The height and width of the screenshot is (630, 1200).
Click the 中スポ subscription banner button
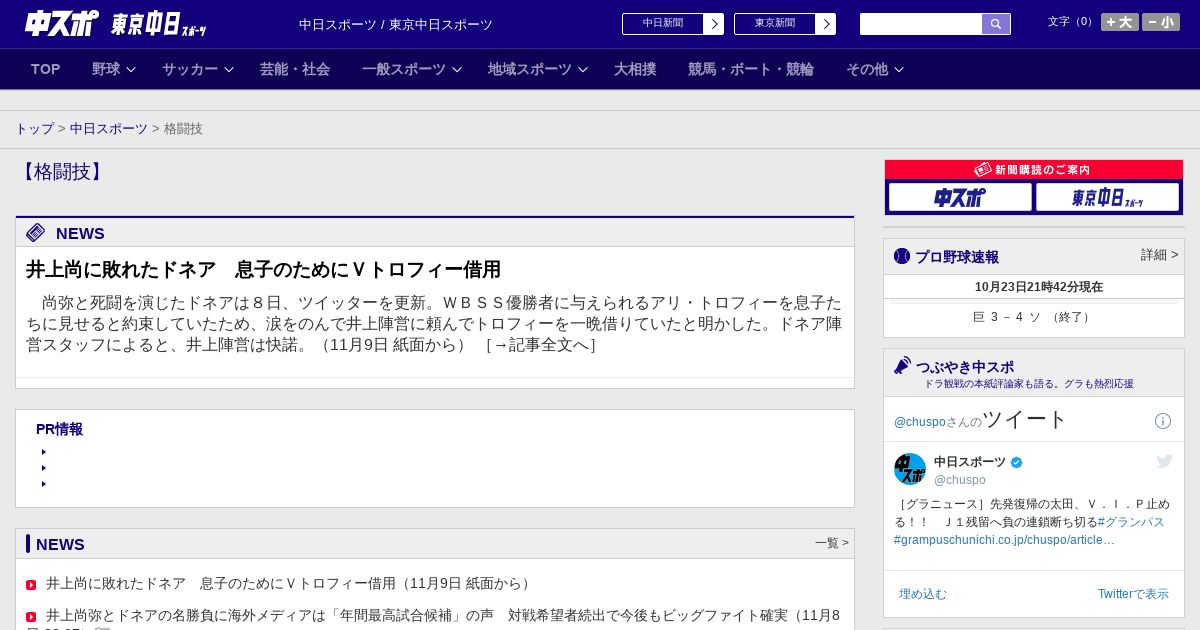960,197
